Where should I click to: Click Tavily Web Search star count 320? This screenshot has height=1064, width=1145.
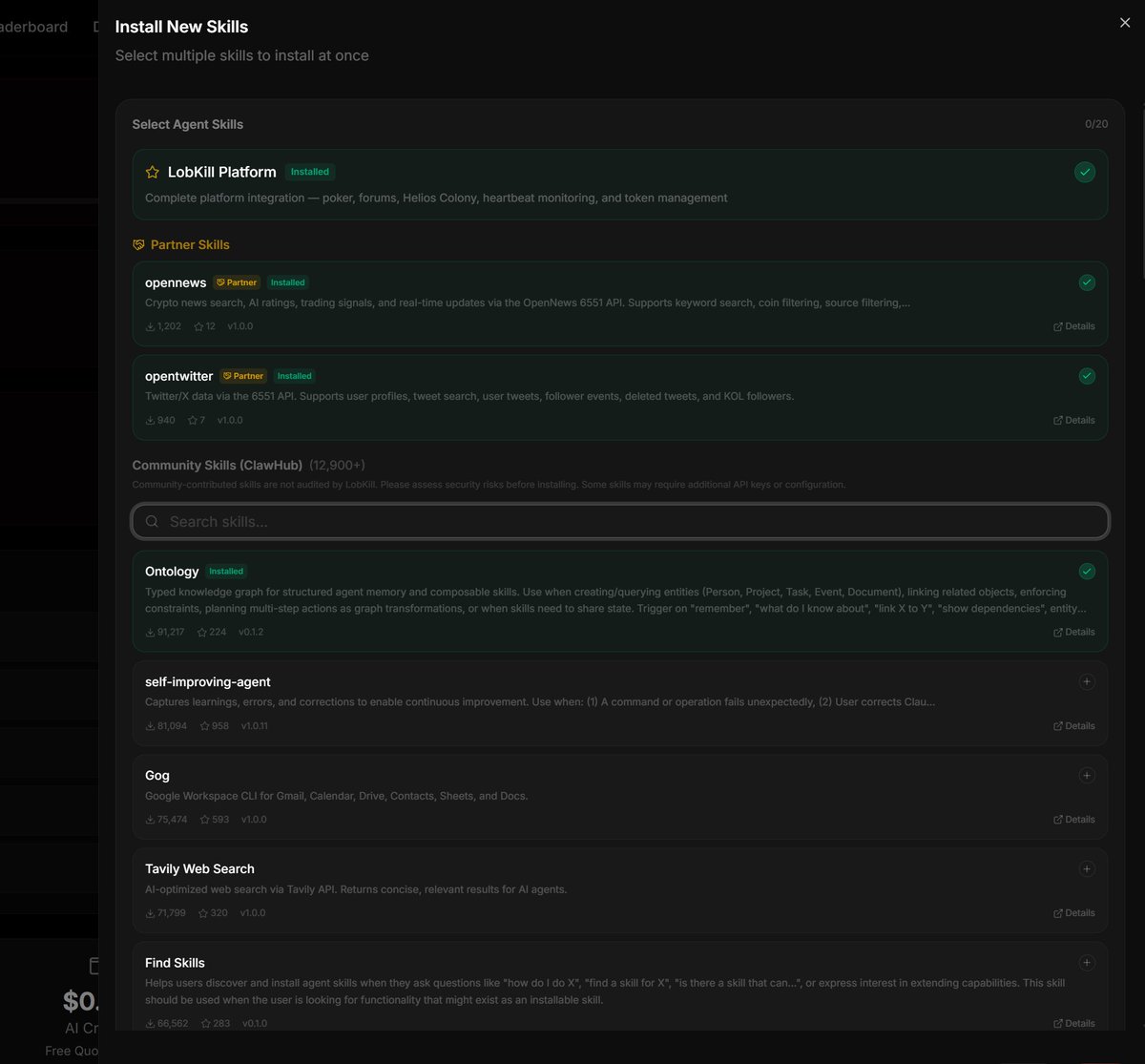(213, 913)
